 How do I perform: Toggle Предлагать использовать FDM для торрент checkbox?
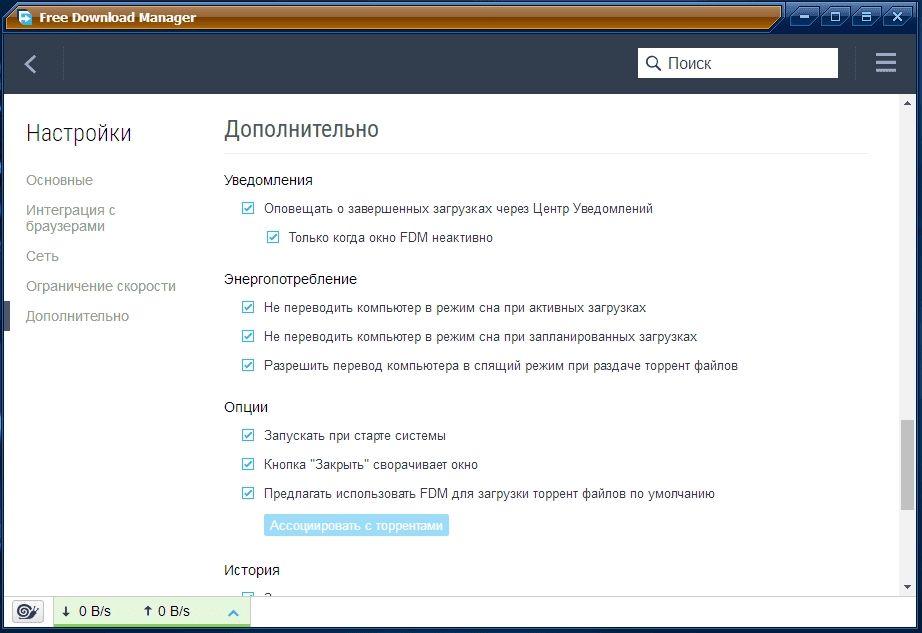point(248,493)
